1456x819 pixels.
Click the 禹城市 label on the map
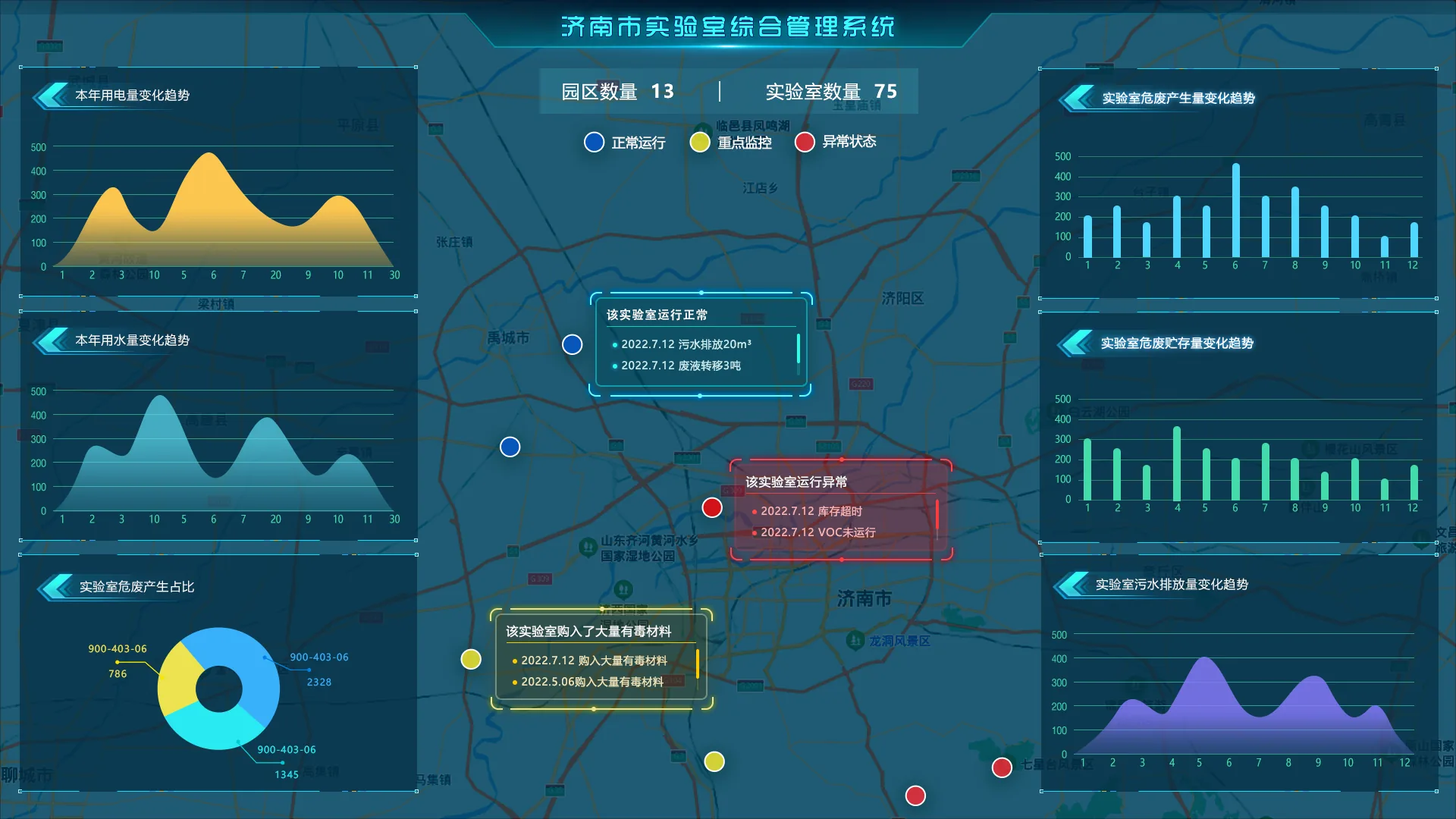(x=508, y=337)
